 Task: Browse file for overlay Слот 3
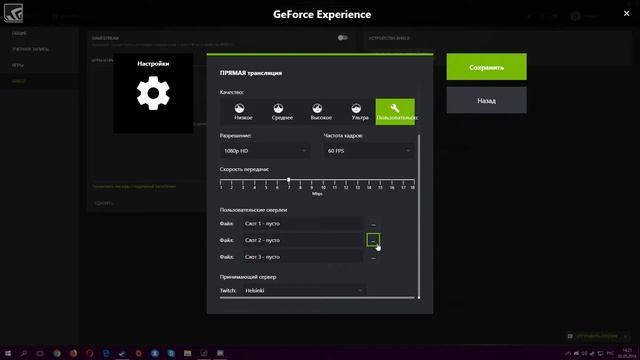point(373,257)
